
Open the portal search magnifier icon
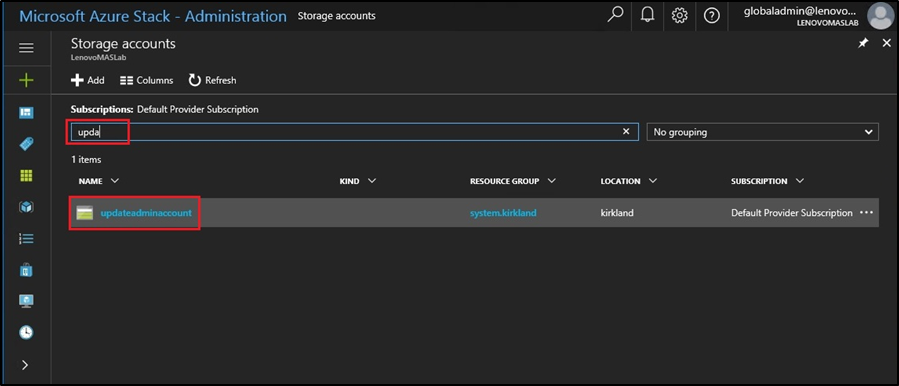[615, 15]
